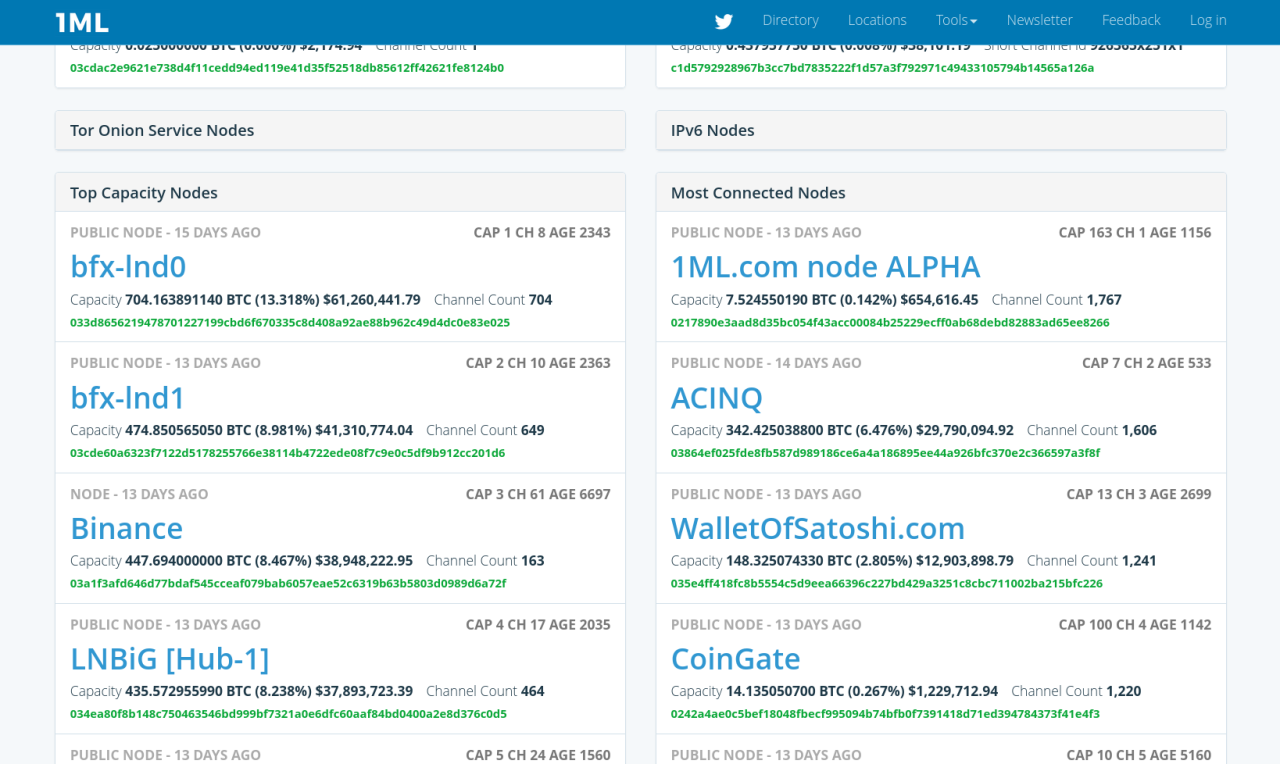View the ACINQ node details
The image size is (1280, 764).
717,398
